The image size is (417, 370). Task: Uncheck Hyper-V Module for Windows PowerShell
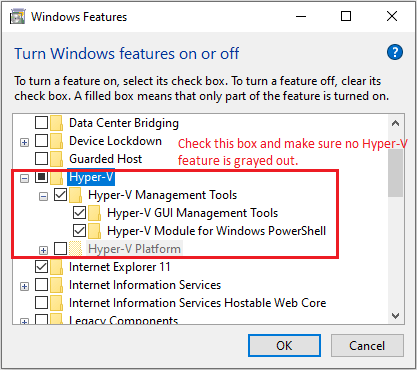79,231
